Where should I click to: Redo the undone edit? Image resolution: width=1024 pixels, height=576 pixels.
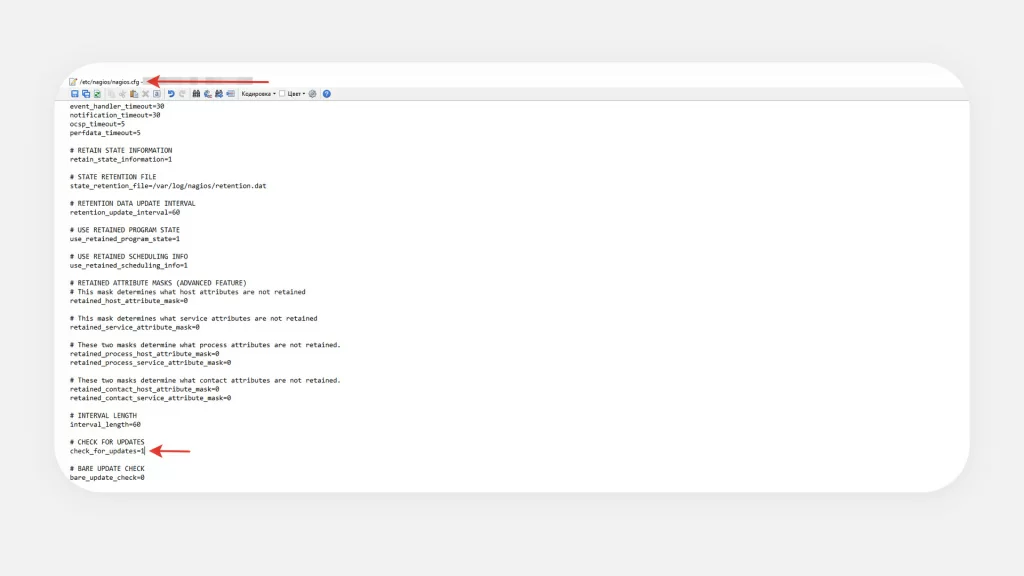[181, 93]
